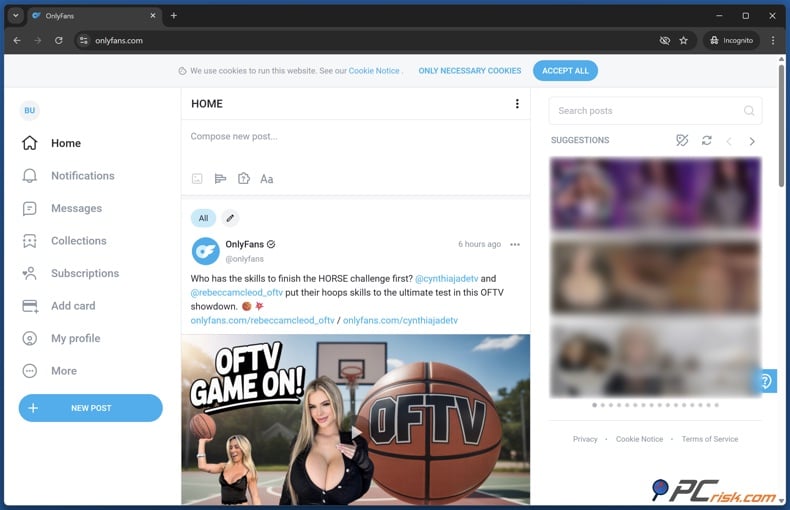Click the Home house icon
Image resolution: width=790 pixels, height=510 pixels.
(30, 143)
